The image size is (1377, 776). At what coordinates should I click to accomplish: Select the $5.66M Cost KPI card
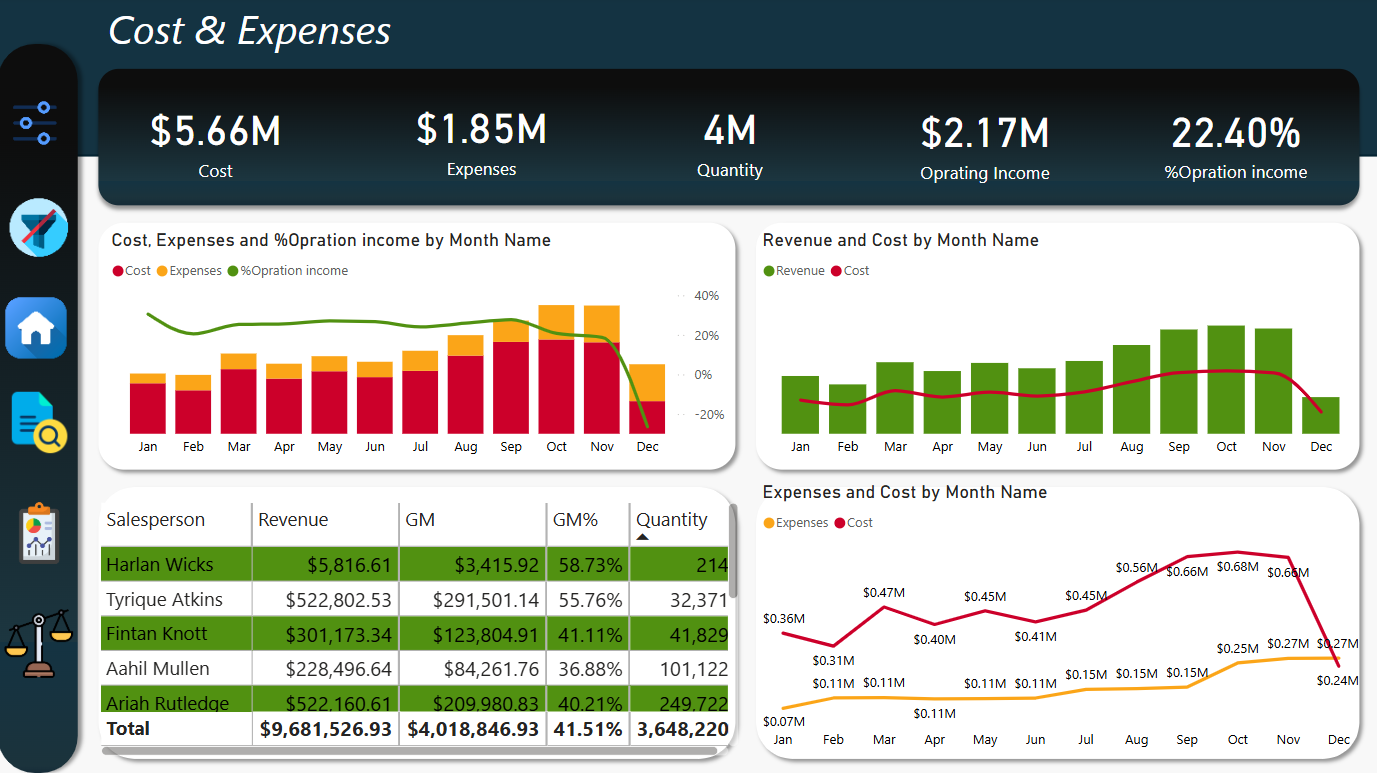click(x=215, y=145)
